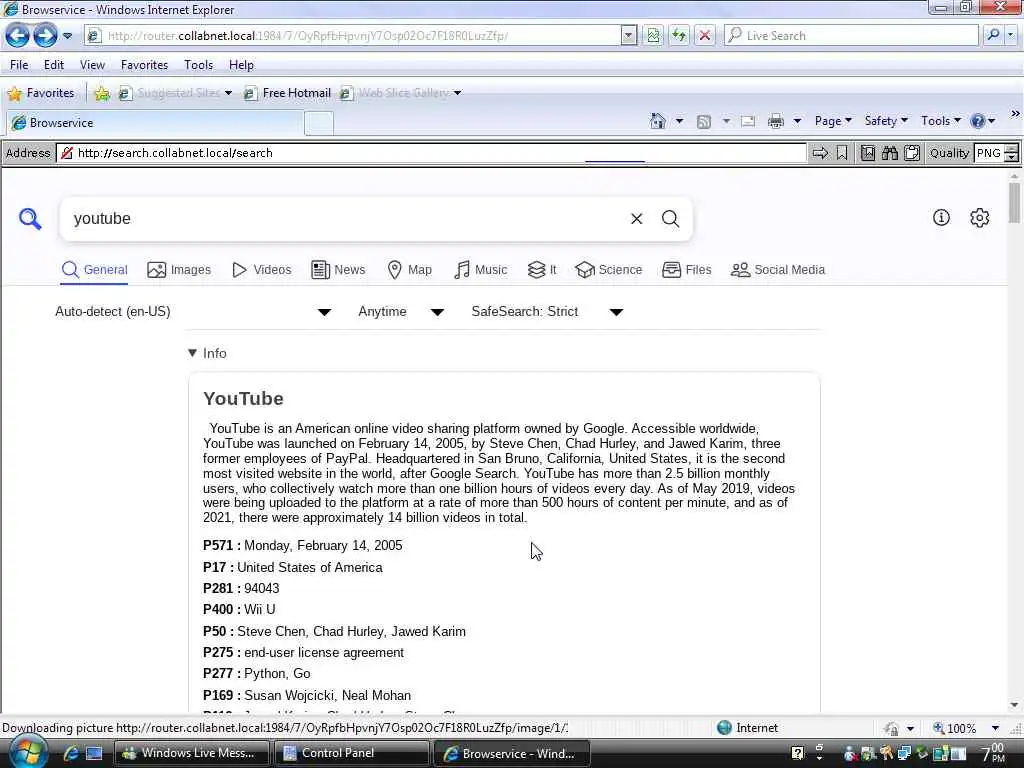Click the Compatibility View icon
The width and height of the screenshot is (1024, 768).
(x=653, y=36)
